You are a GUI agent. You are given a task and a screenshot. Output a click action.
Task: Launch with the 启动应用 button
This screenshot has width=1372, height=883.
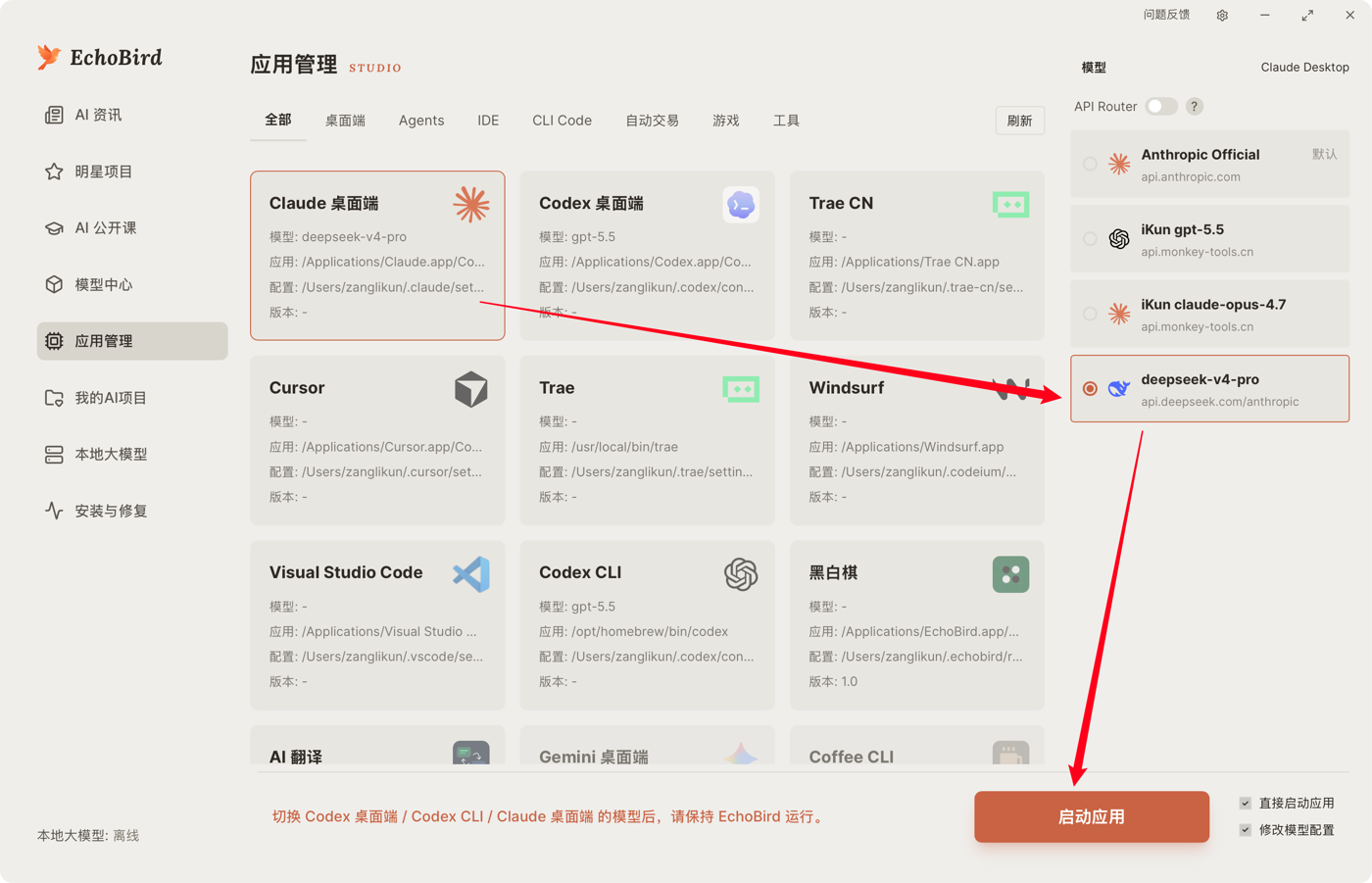pos(1092,816)
